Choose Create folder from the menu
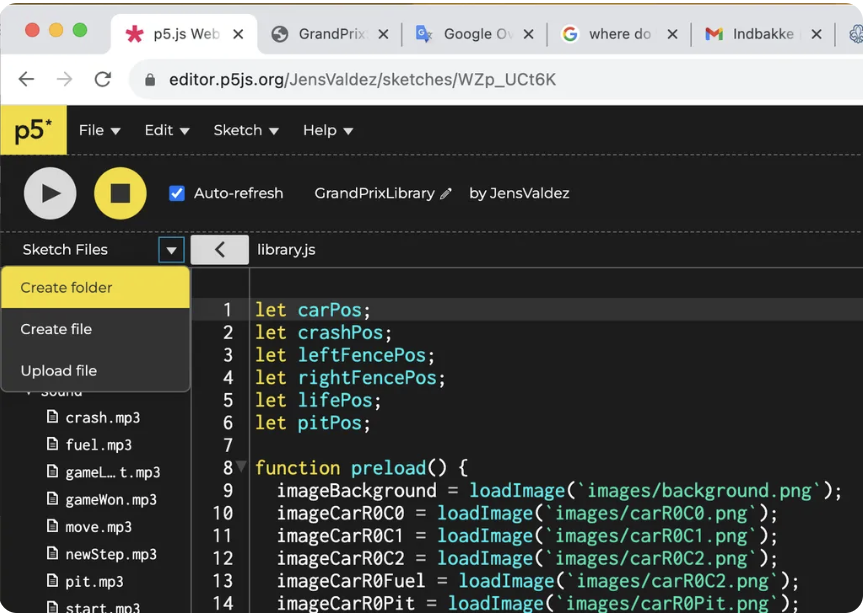The image size is (864, 614). click(x=67, y=288)
